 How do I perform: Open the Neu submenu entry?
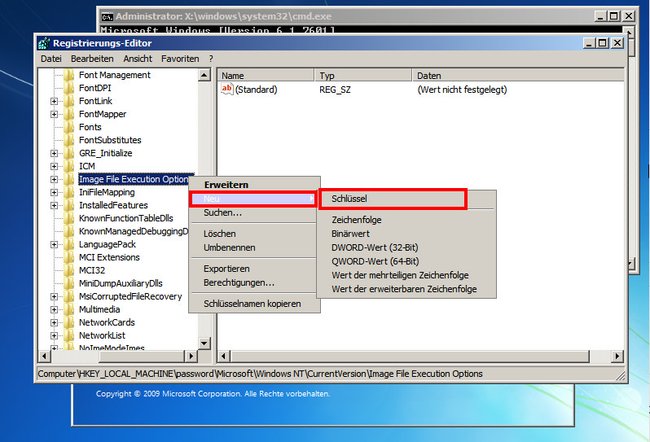254,199
